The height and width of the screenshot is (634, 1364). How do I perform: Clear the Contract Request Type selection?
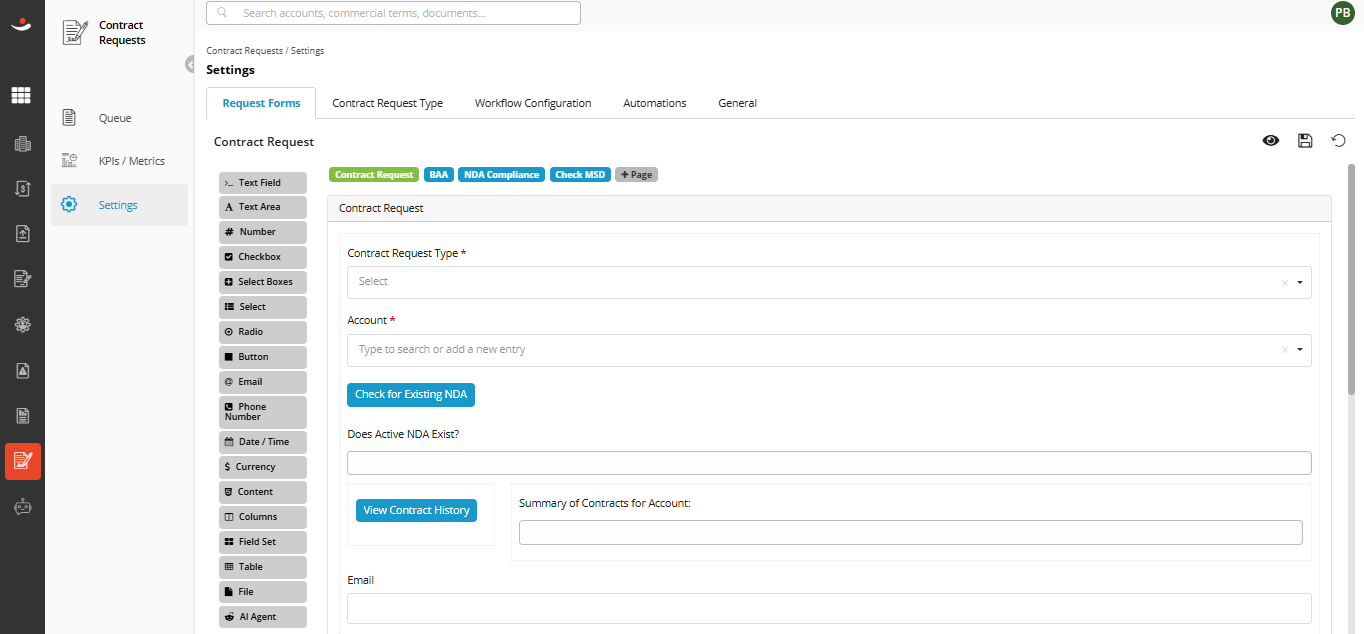tap(1285, 283)
